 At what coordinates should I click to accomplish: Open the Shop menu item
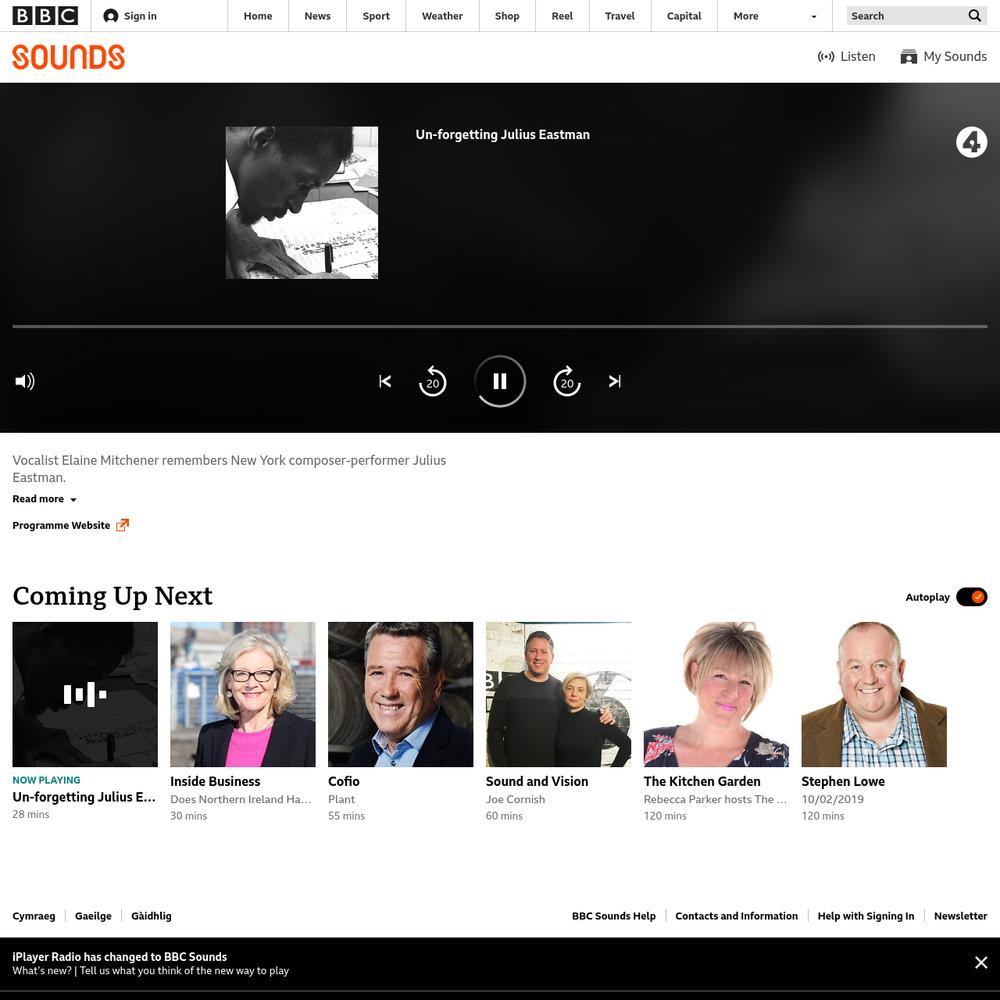[x=507, y=16]
